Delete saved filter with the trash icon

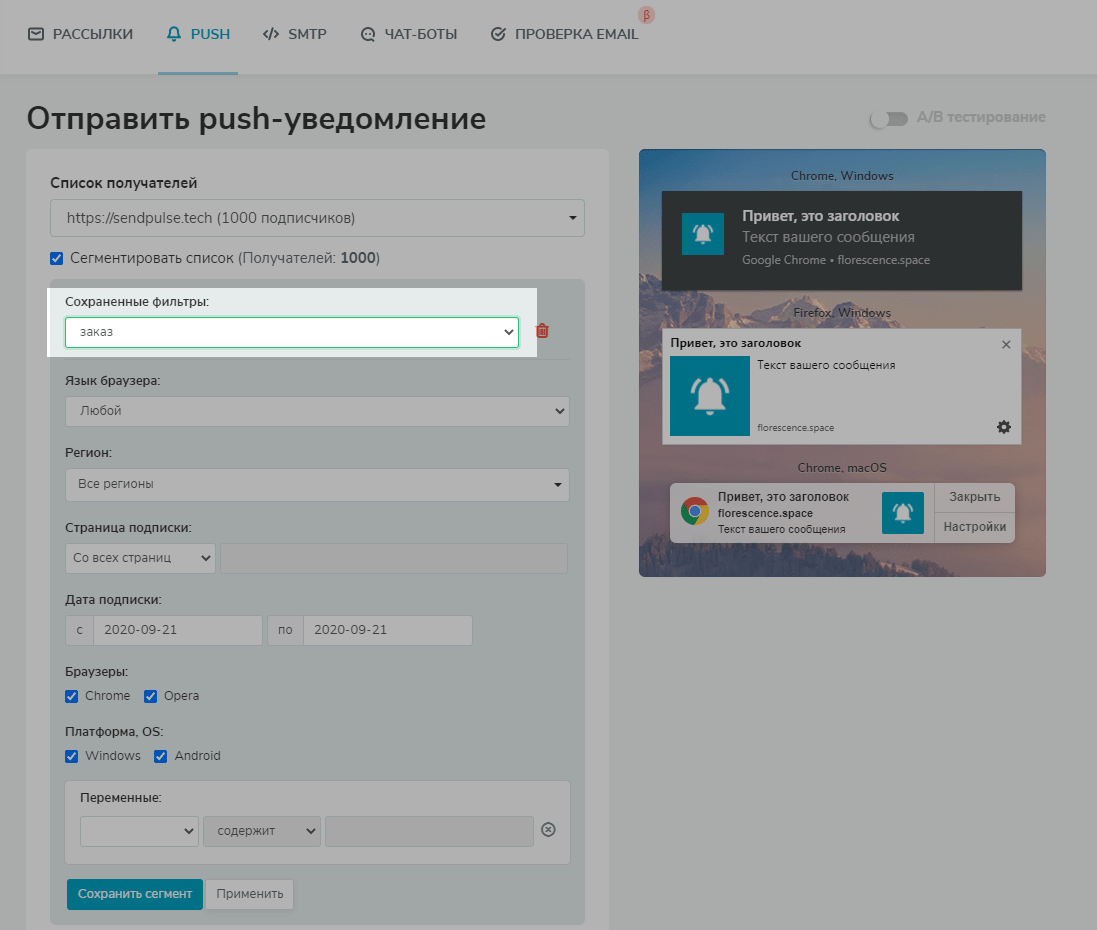(x=542, y=331)
